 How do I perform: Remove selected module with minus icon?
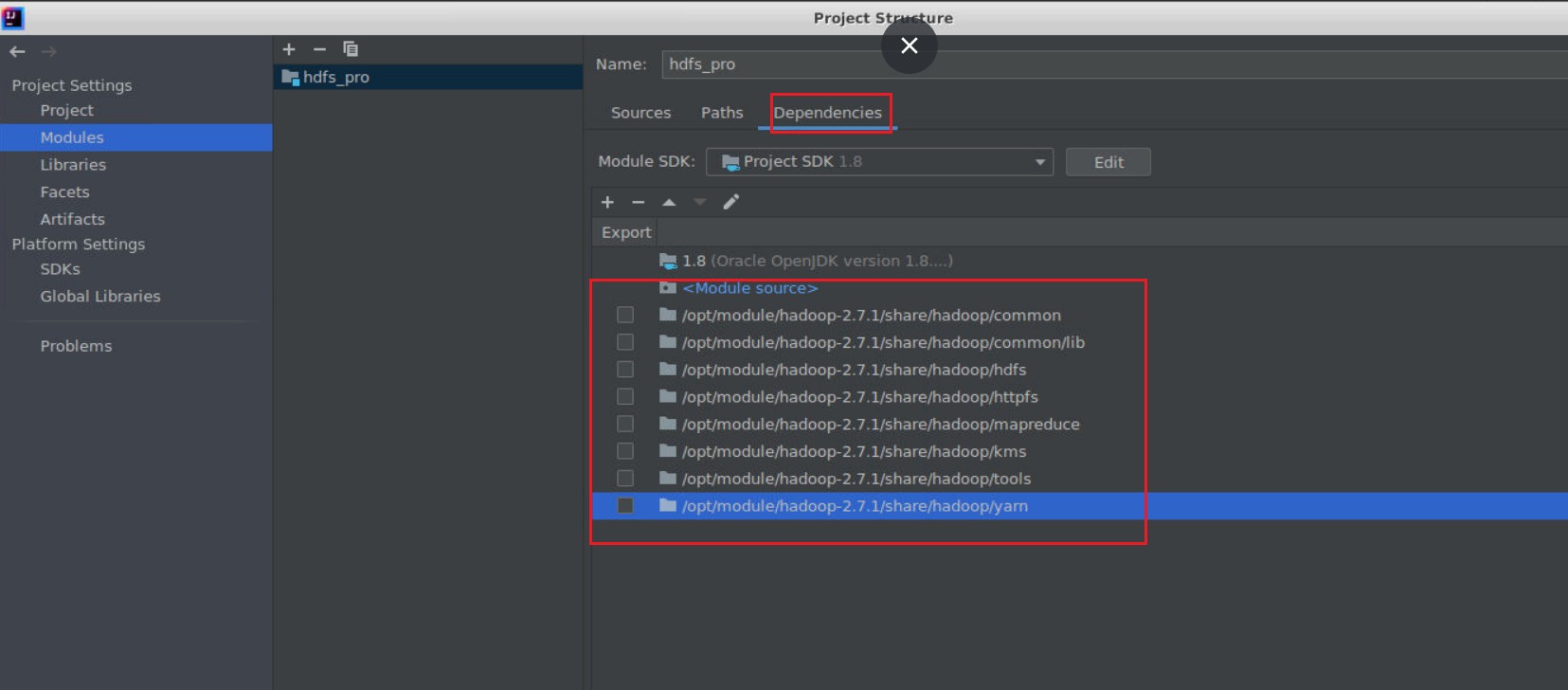[x=319, y=49]
